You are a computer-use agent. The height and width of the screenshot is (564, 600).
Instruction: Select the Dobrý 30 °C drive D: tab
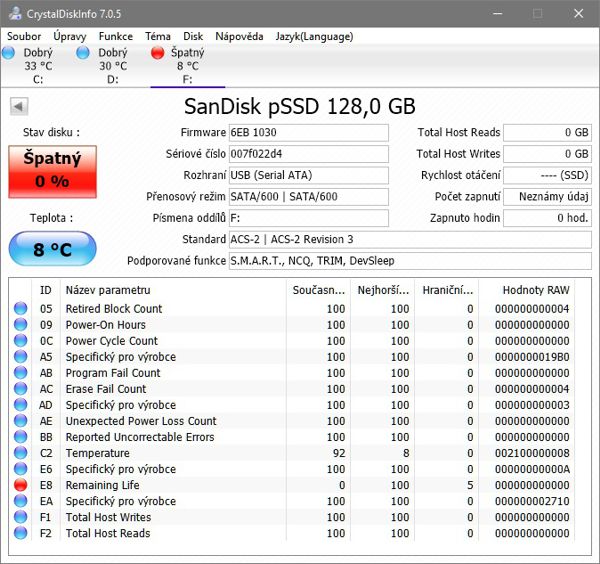coord(112,66)
